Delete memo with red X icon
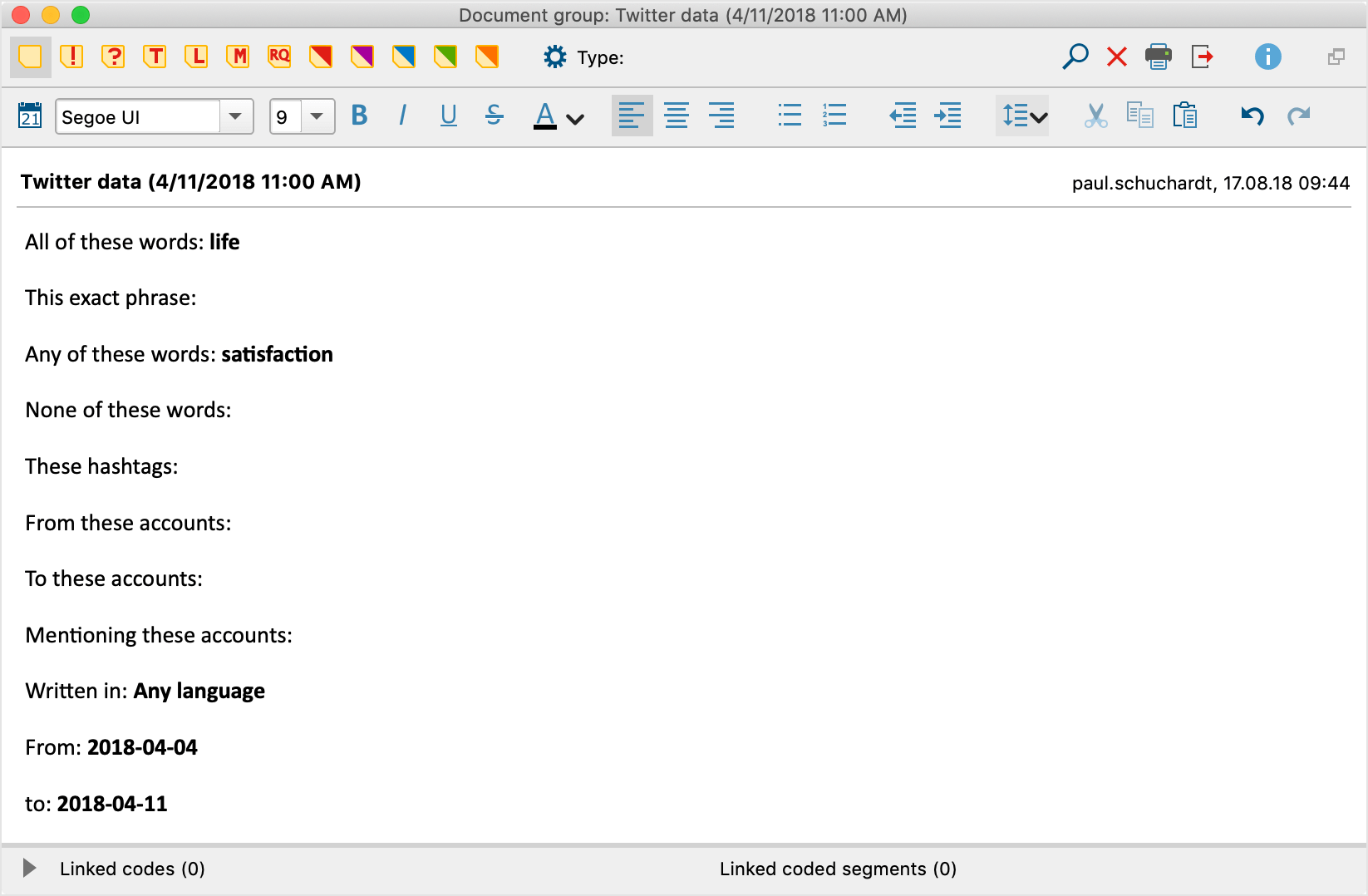Image resolution: width=1368 pixels, height=896 pixels. tap(1117, 57)
